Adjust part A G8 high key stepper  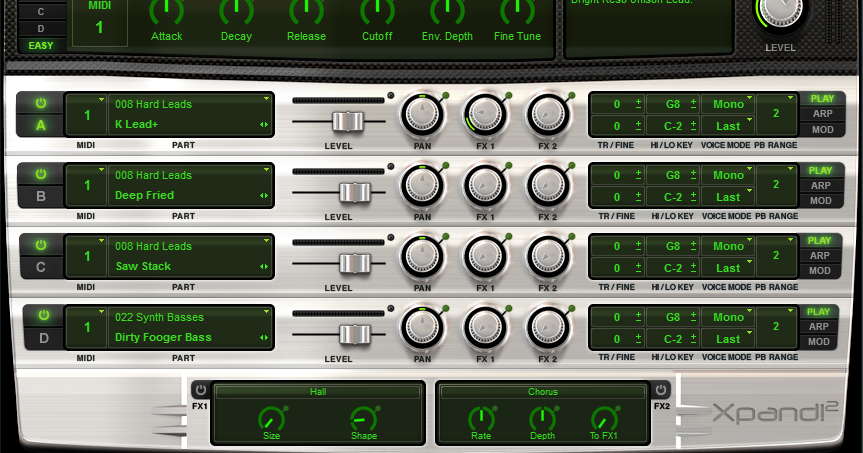tap(693, 103)
